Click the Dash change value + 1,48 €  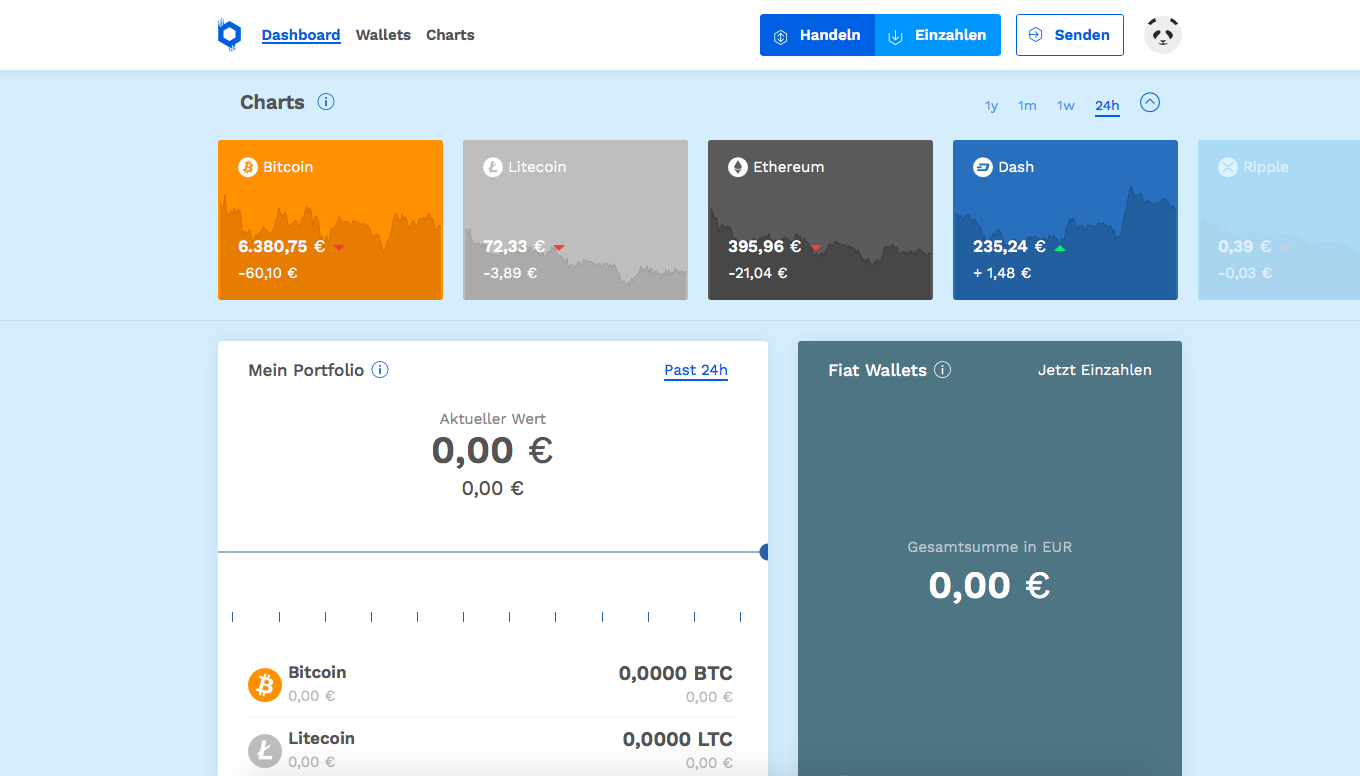tap(1002, 273)
